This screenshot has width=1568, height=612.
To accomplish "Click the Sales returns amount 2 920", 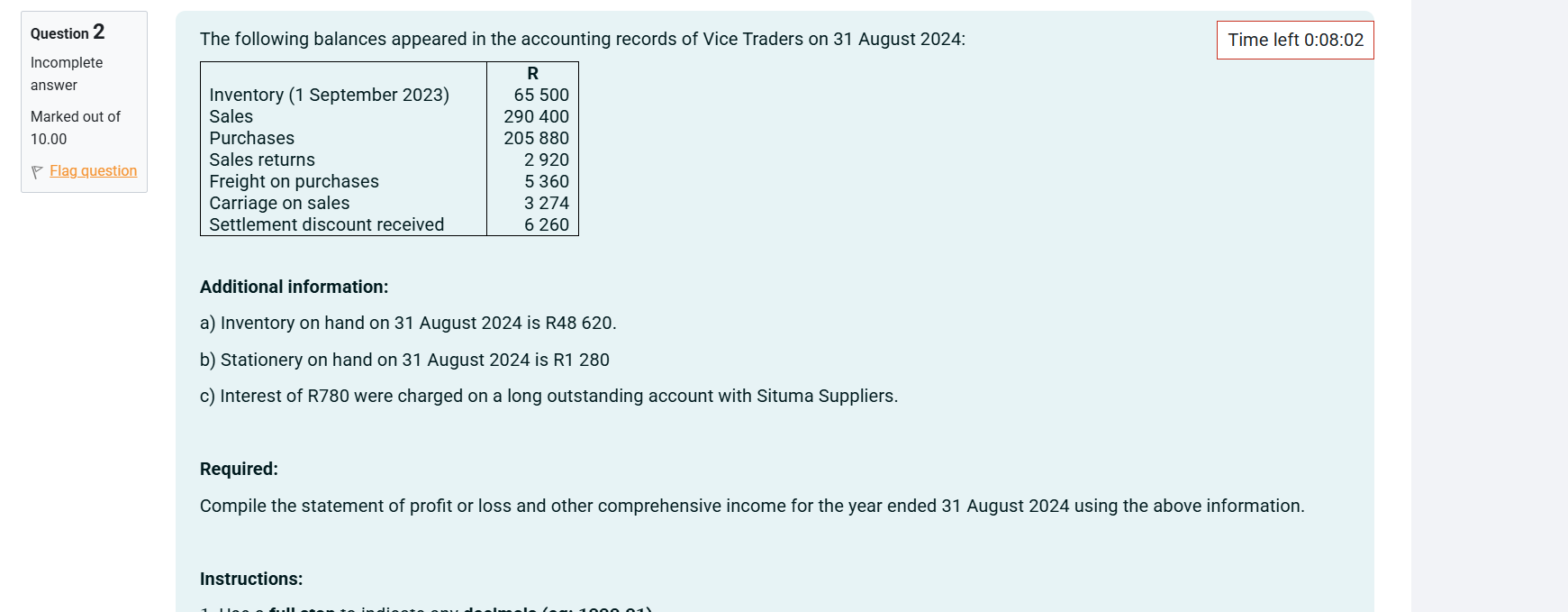I will point(546,160).
